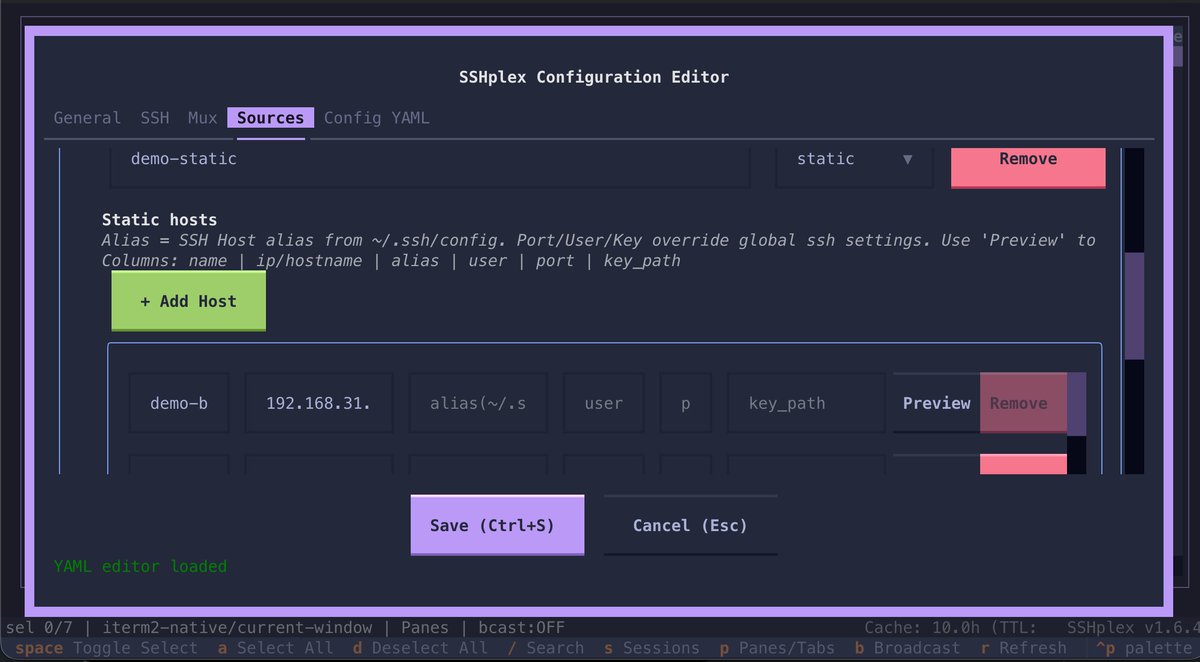Viewport: 1200px width, 662px height.
Task: Remove the demo-b host row
Action: click(1023, 403)
